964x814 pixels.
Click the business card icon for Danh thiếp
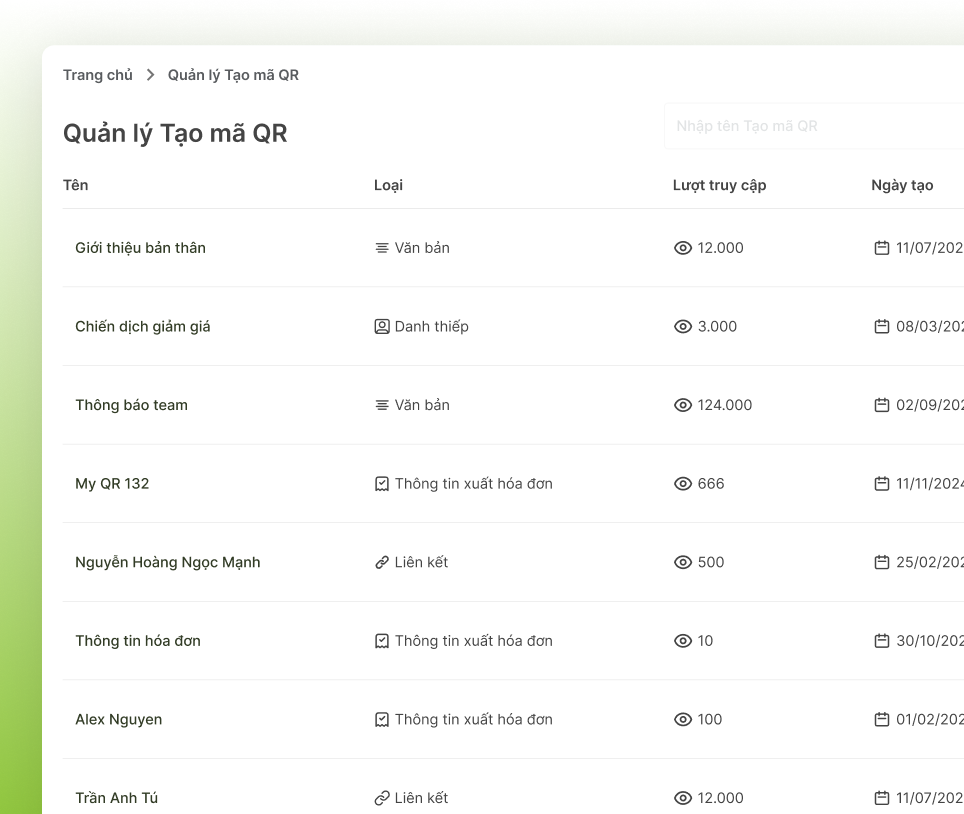point(382,327)
